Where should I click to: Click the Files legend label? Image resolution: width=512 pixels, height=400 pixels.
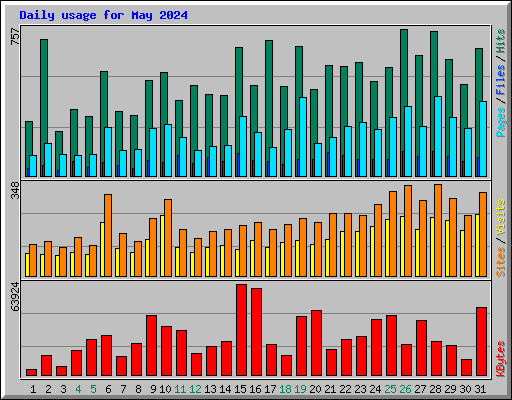[x=501, y=80]
